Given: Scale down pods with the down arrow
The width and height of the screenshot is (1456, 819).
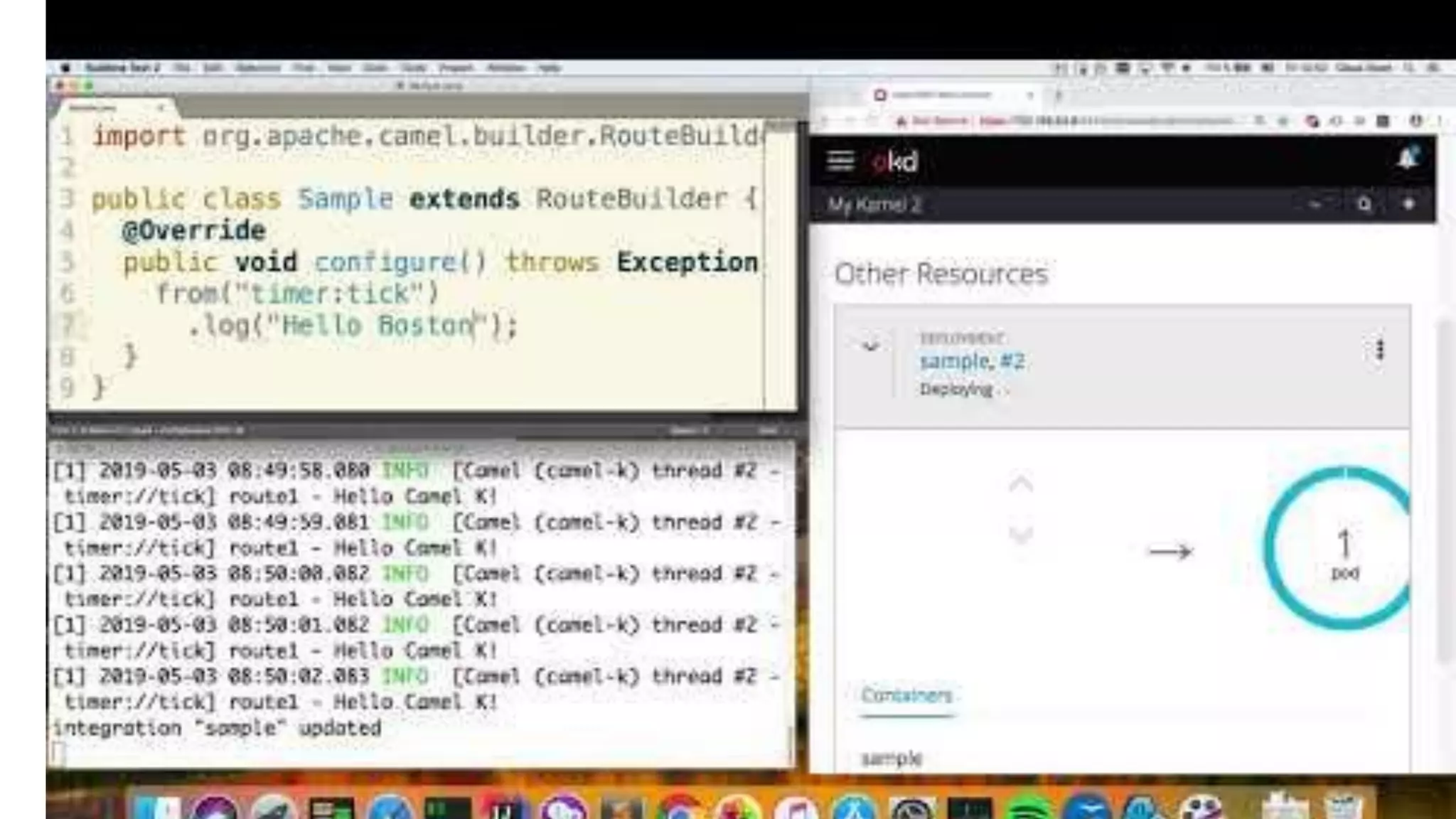Looking at the screenshot, I should [1021, 535].
